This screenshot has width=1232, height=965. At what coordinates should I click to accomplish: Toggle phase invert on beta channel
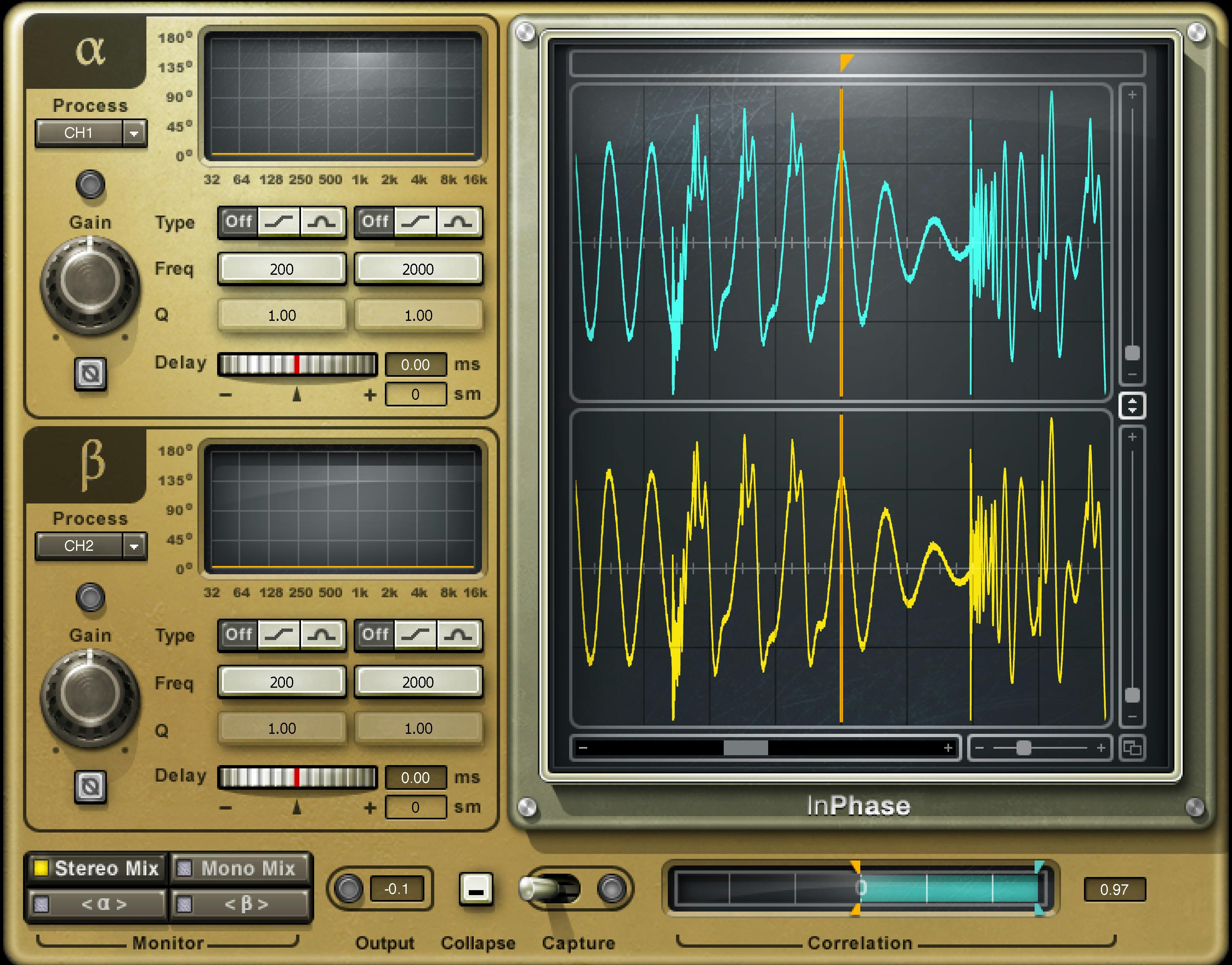tap(90, 785)
